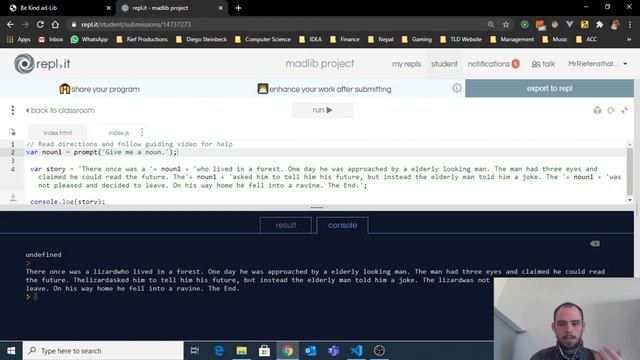Switch to Be Kind ad-Lib browser tab

click(57, 8)
